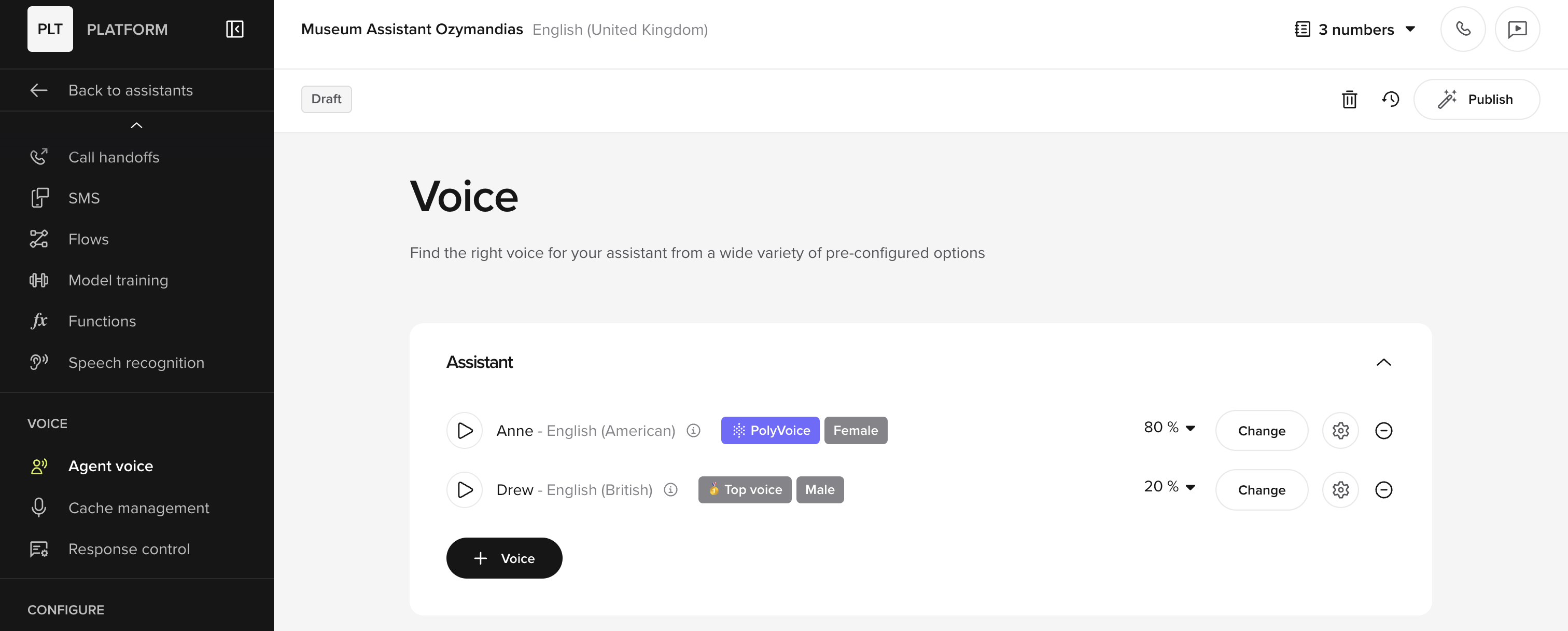The width and height of the screenshot is (1568, 631).
Task: Collapse the sidebar panel icon
Action: (234, 29)
